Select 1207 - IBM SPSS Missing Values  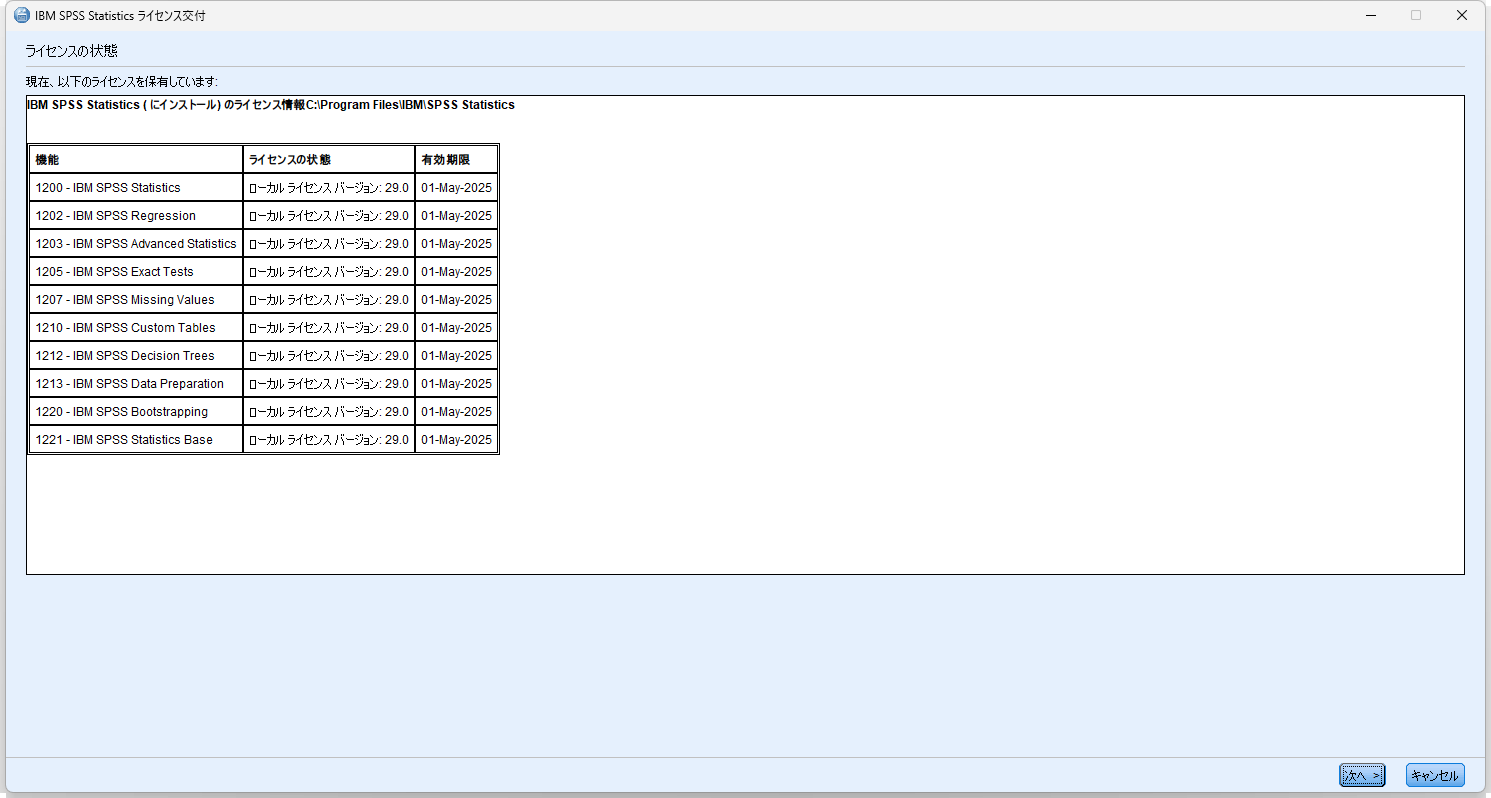[124, 300]
